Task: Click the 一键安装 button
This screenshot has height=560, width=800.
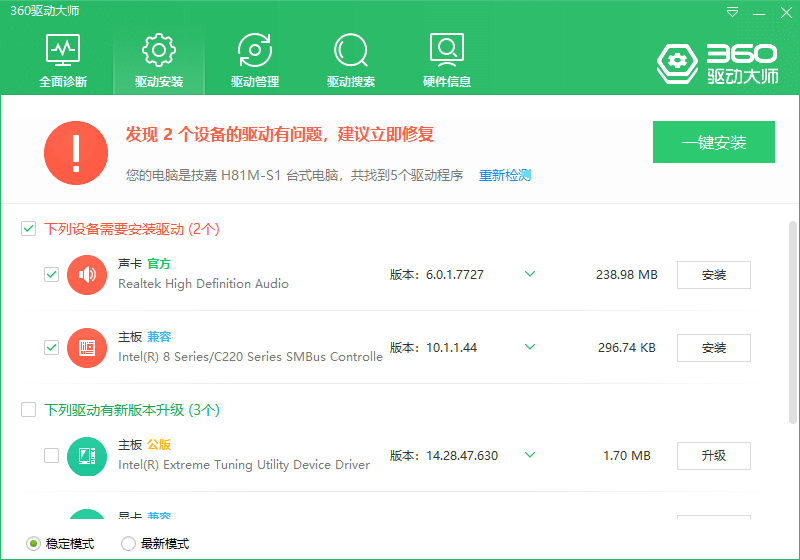Action: point(714,142)
